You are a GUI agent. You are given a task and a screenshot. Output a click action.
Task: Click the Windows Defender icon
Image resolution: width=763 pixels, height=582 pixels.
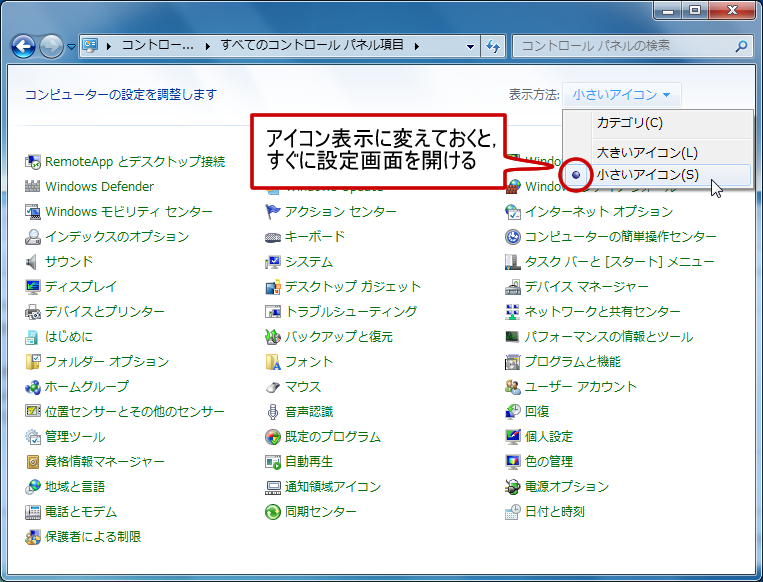[x=33, y=186]
